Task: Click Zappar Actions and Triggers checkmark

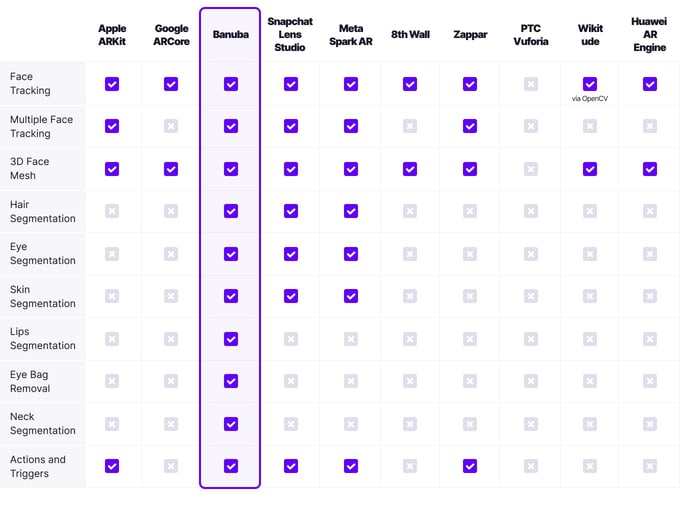Action: [470, 466]
